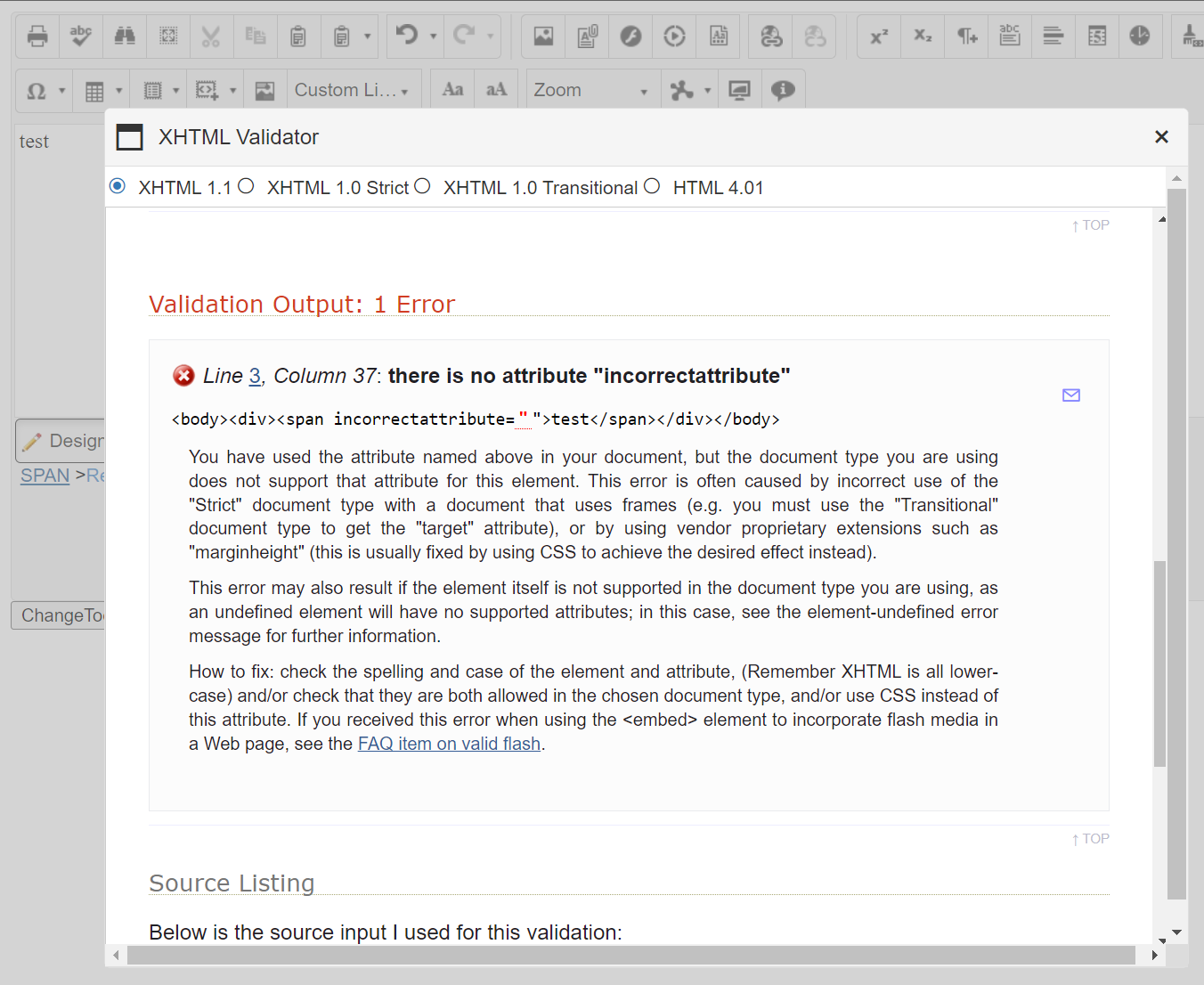Click the horizontal scrollbar left arrow

coord(116,955)
